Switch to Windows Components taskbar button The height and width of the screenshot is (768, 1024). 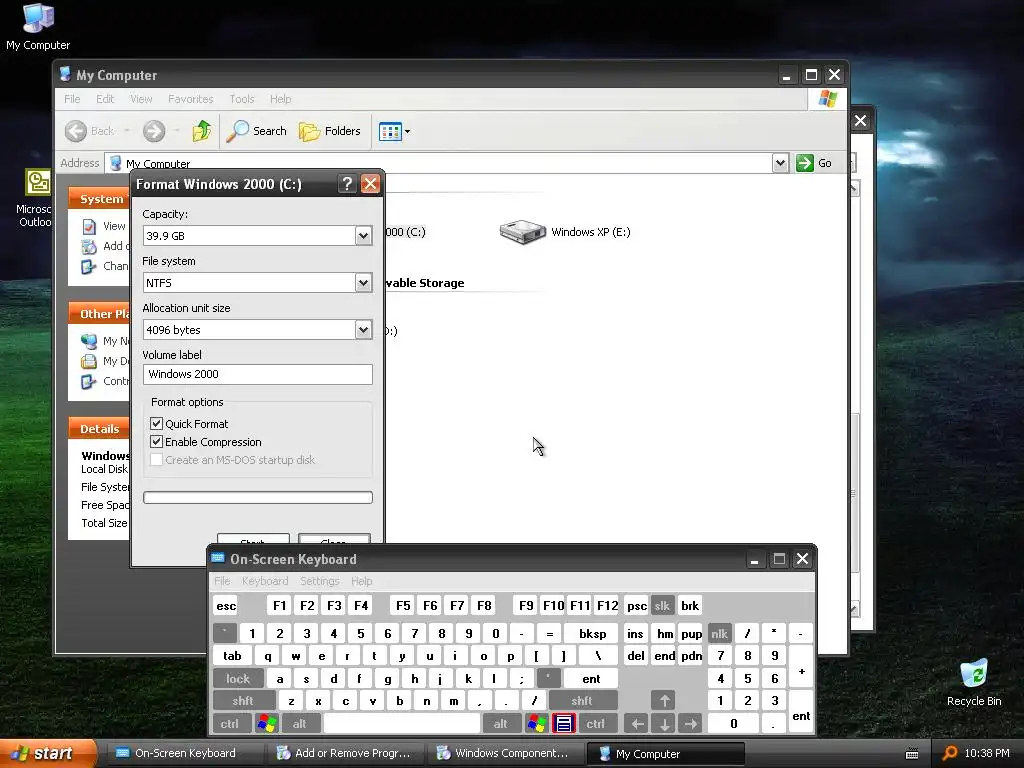pos(504,754)
